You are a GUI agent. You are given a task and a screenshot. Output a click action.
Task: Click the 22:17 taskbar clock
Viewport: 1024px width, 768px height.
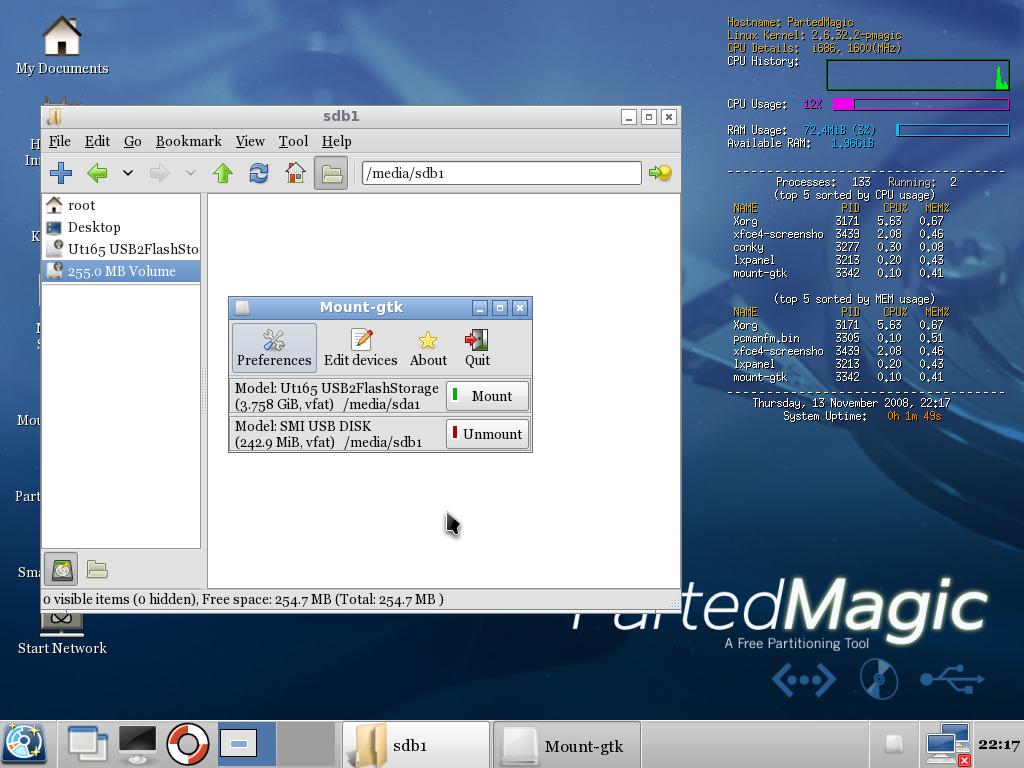(x=999, y=744)
